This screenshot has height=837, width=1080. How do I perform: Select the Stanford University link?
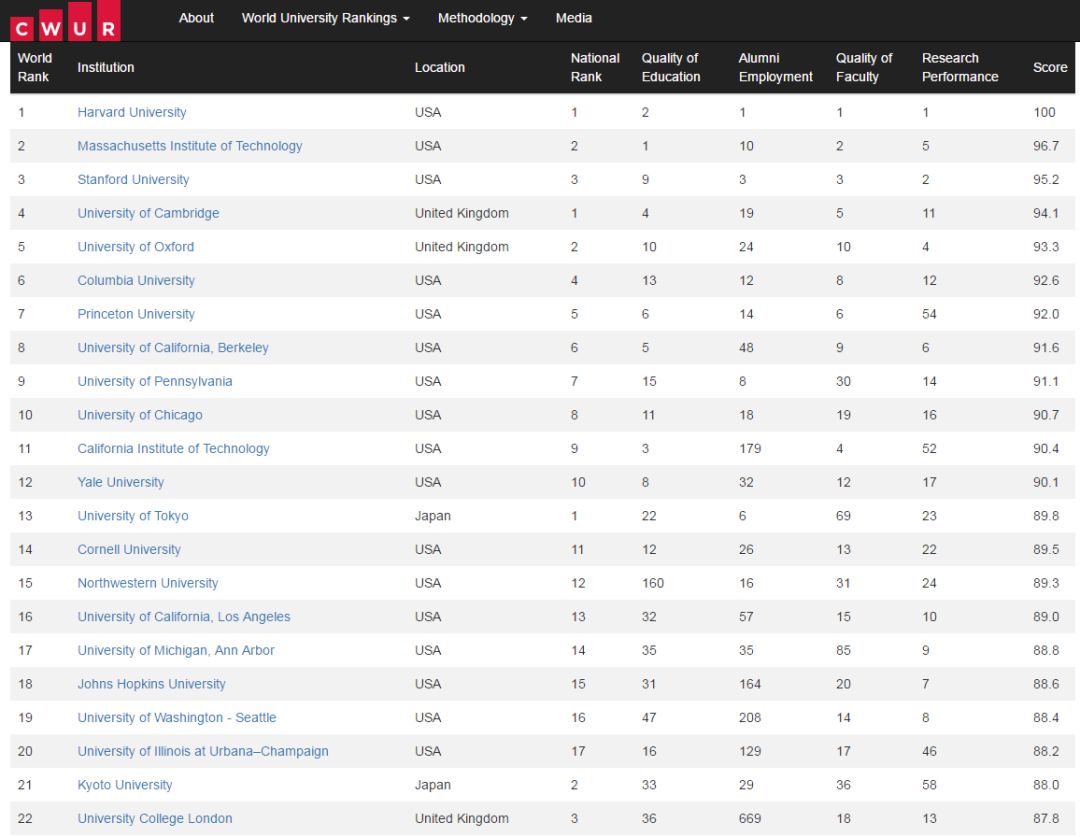tap(133, 180)
